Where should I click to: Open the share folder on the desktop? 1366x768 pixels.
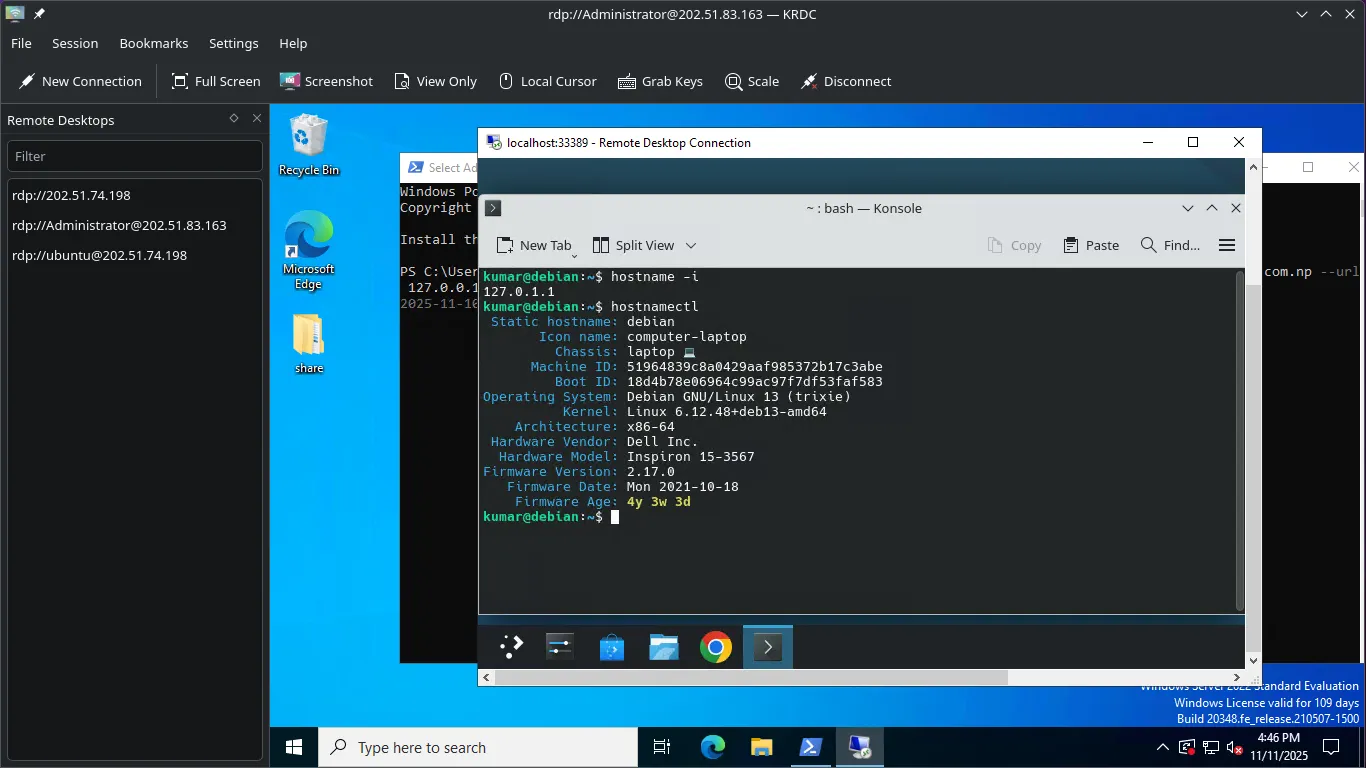(308, 343)
